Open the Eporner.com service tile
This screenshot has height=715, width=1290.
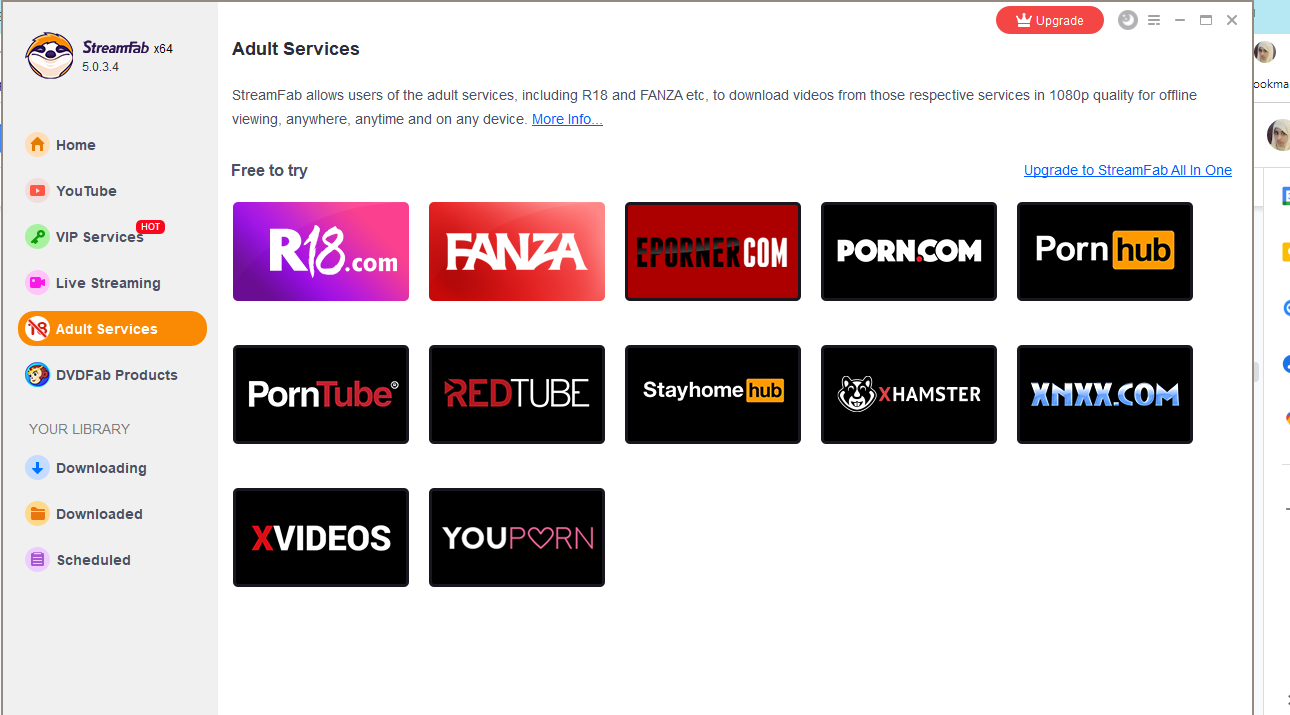pos(713,251)
